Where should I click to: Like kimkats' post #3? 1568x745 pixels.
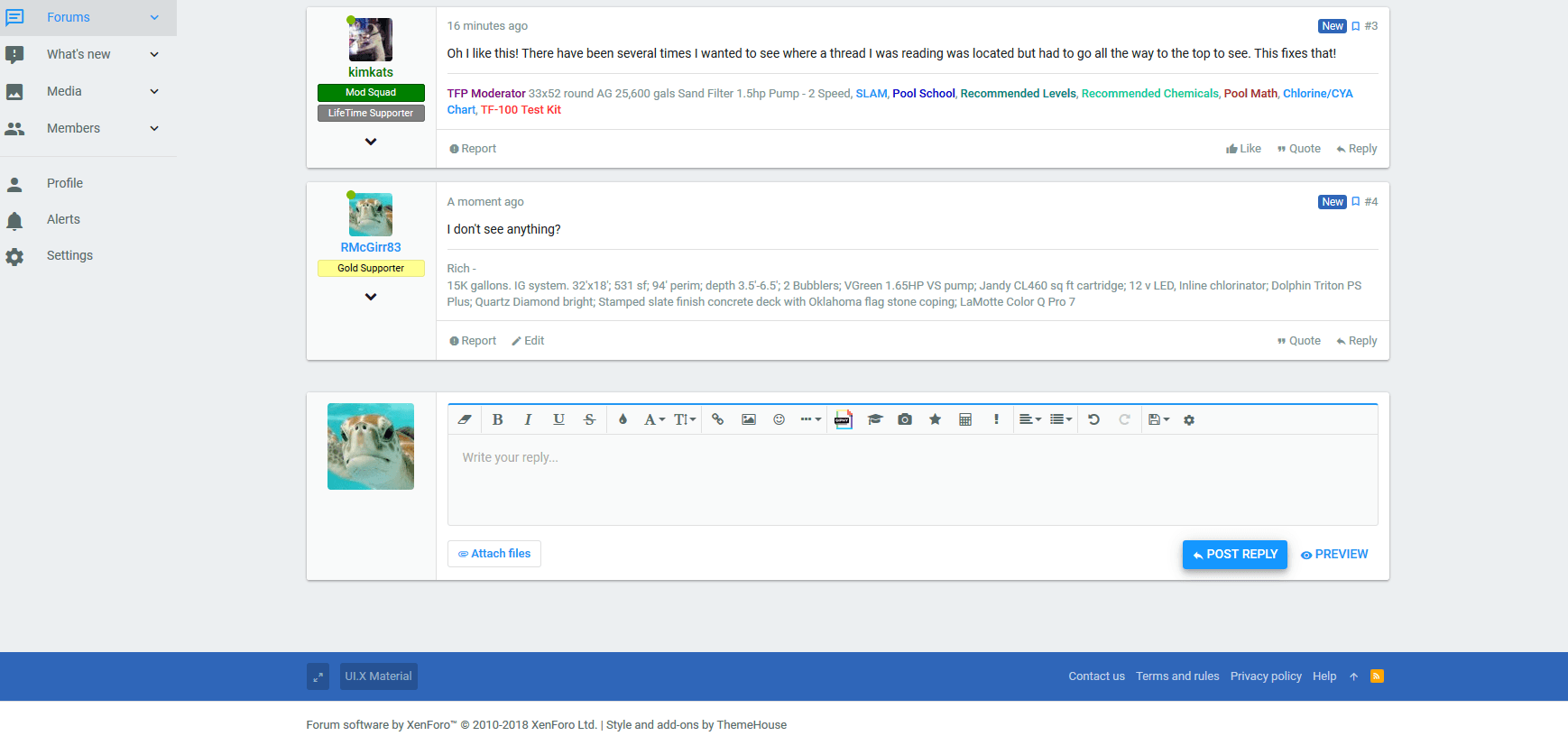click(x=1243, y=149)
